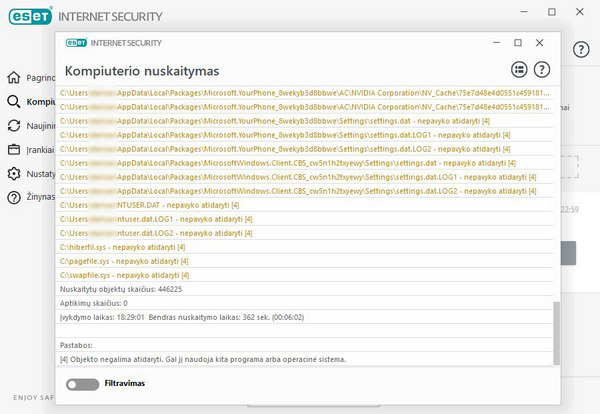The width and height of the screenshot is (600, 414).
Task: Click the main window help question icon
Action: coord(581,49)
